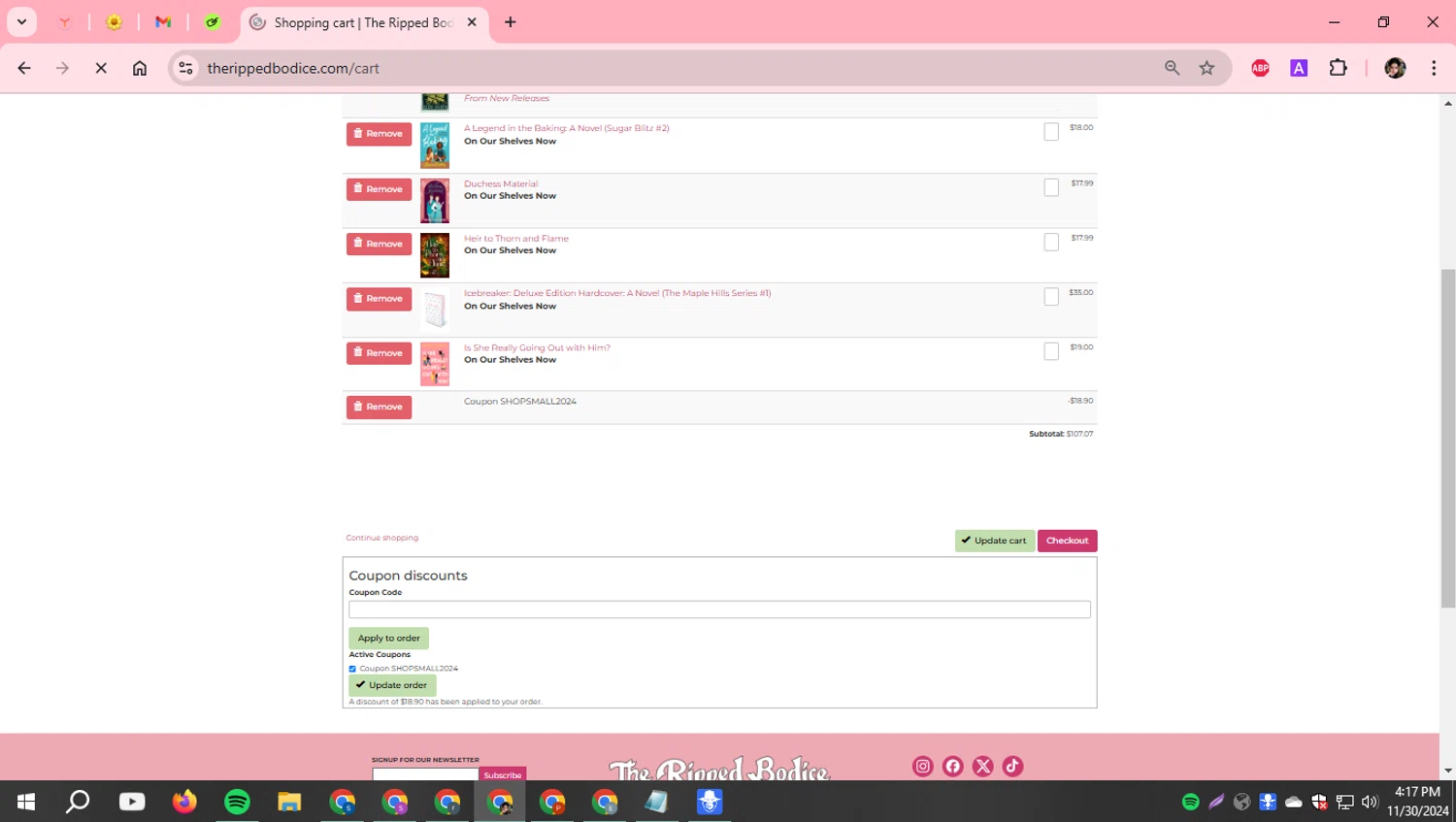Open Windows taskbar search
This screenshot has width=1456, height=822.
78,802
